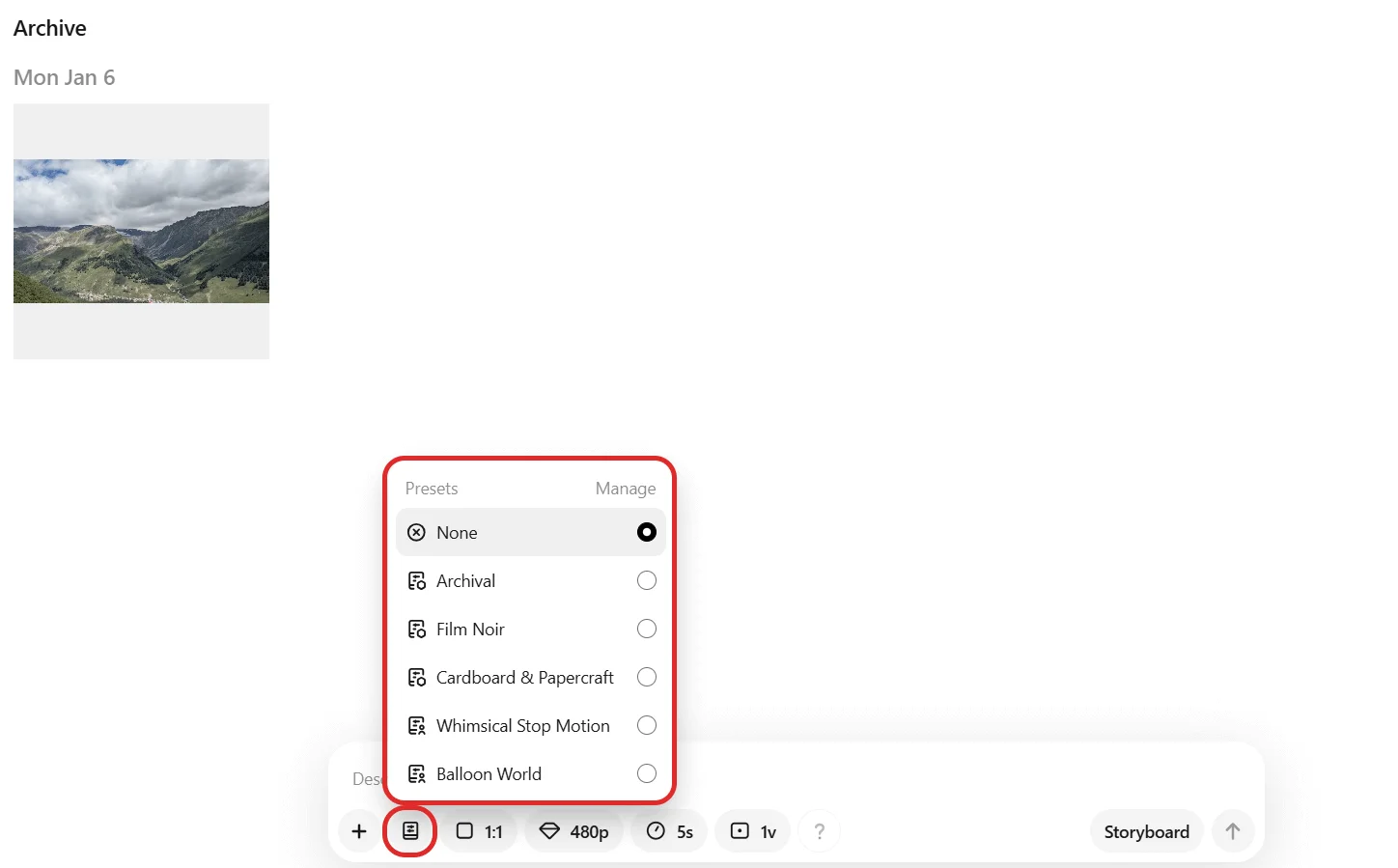Open the 1v variations dropdown
This screenshot has width=1398, height=868.
[753, 831]
